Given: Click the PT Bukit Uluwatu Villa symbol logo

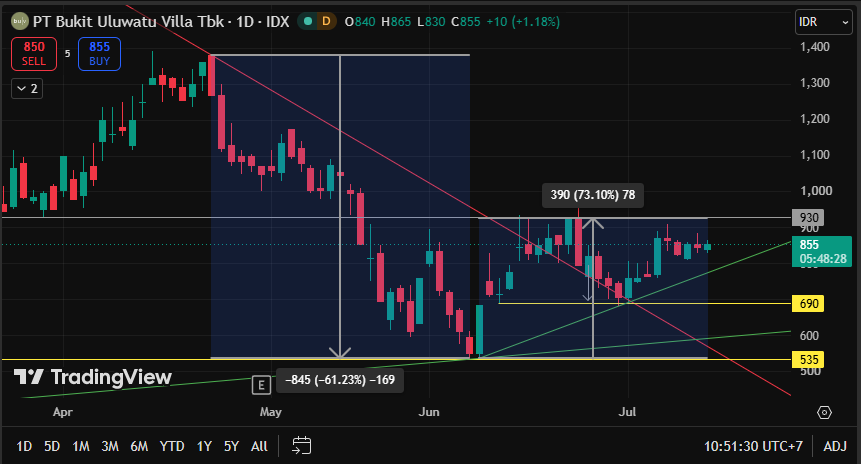Looking at the screenshot, I should pyautogui.click(x=20, y=21).
